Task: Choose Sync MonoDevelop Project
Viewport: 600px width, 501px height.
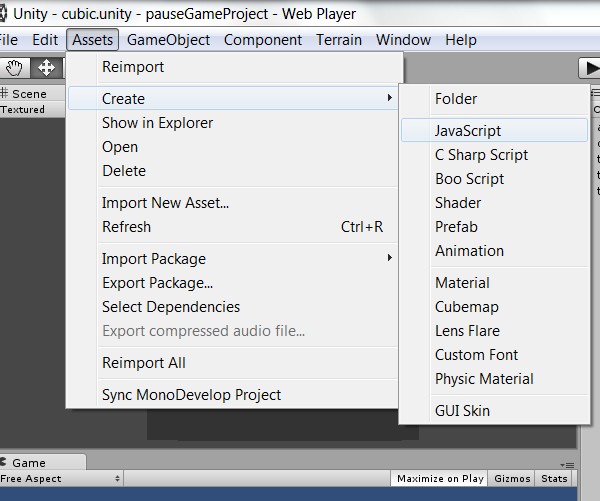Action: point(233,395)
